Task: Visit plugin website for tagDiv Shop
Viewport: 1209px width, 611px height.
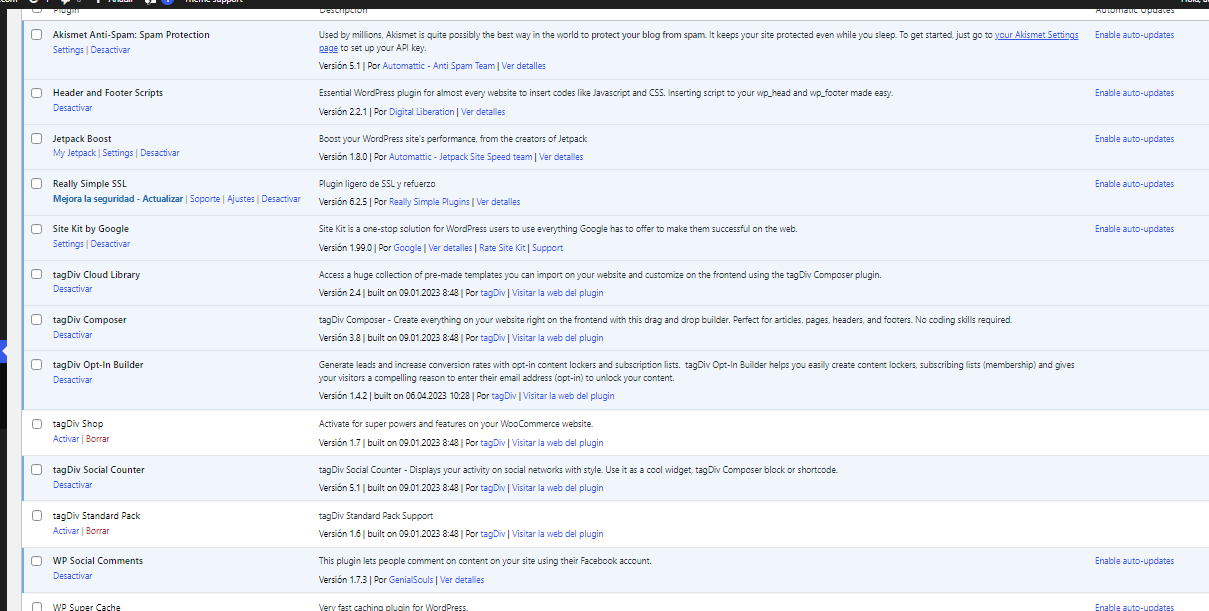Action: pos(557,443)
